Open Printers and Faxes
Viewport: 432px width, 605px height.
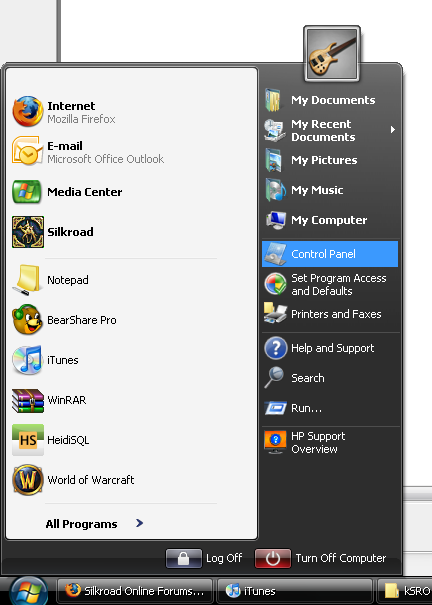click(330, 314)
